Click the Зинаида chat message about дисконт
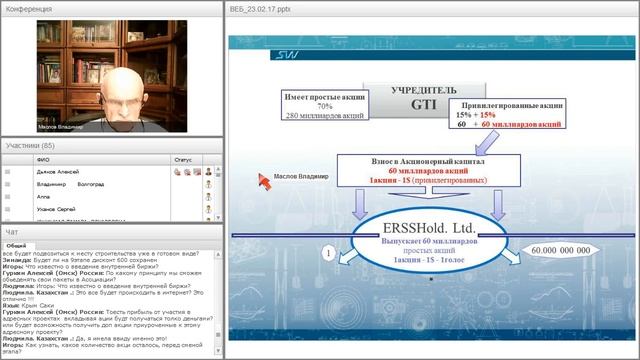Screen dimensions: 640x360 (x=80, y=260)
